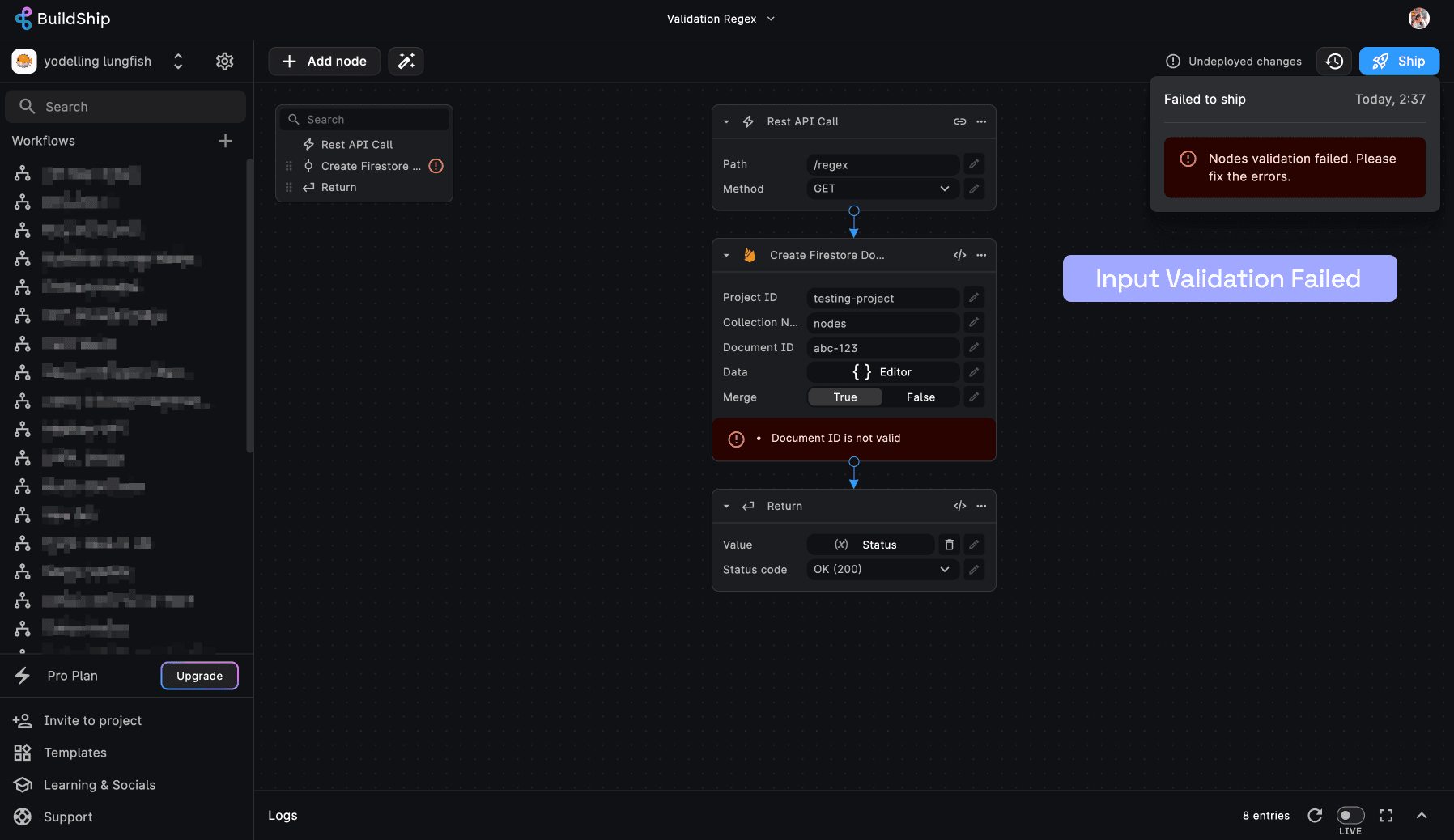Screen dimensions: 1454x840
Task: Open Templates from the sidebar
Action: (75, 753)
